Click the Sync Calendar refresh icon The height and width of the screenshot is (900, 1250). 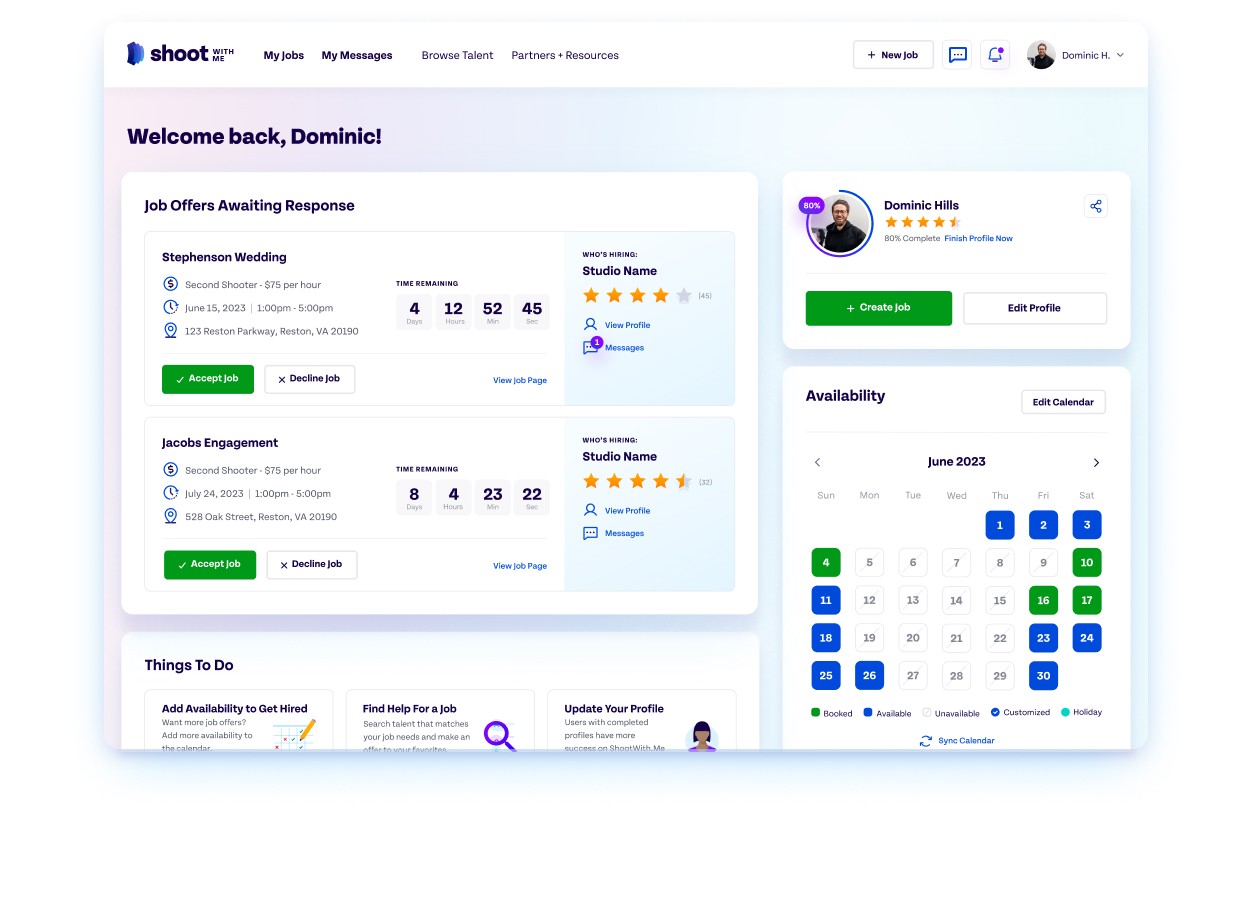[x=926, y=741]
